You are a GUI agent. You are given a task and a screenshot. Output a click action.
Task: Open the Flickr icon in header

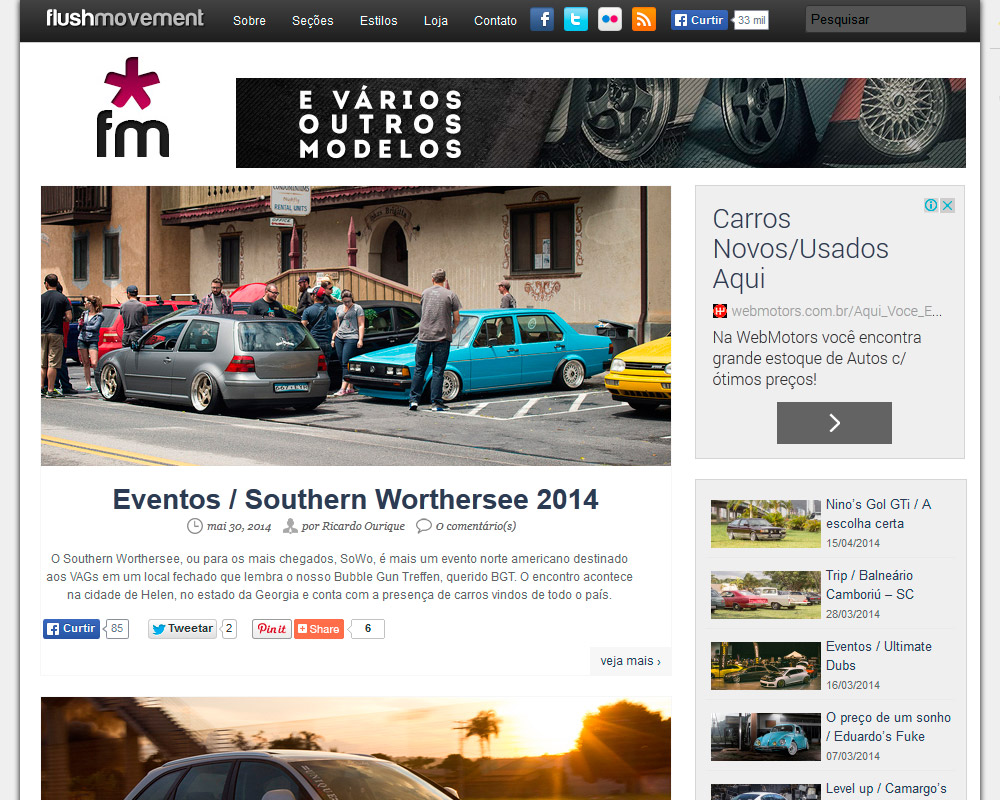610,20
